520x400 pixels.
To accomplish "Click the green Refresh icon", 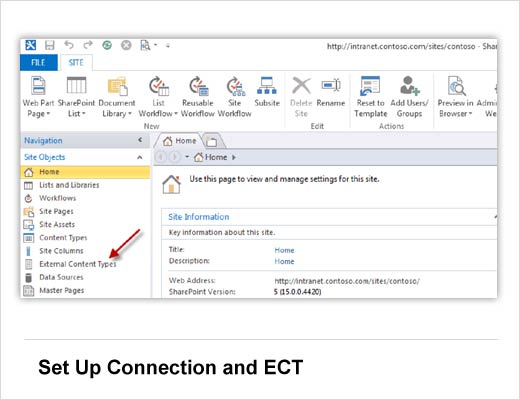I will 107,45.
